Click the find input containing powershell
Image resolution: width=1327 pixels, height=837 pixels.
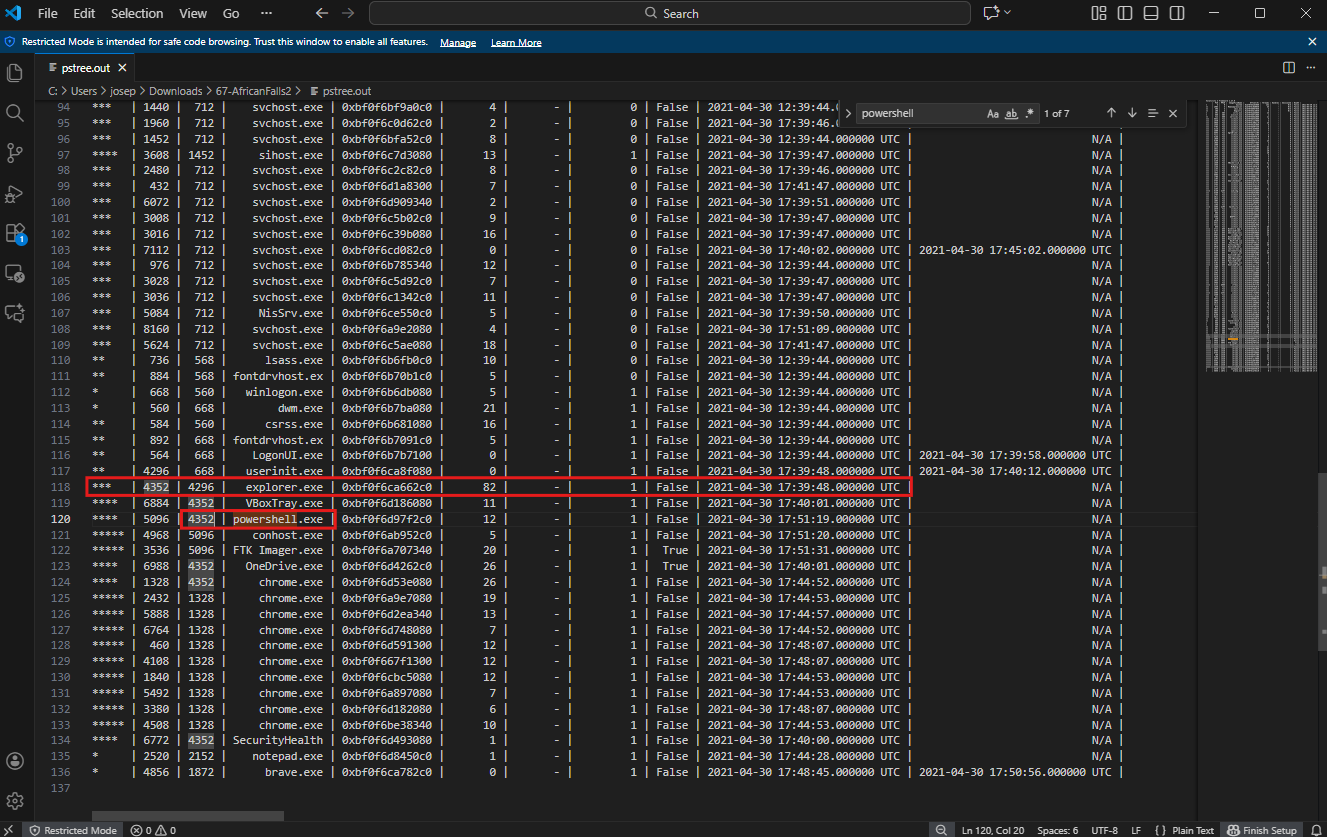coord(920,114)
